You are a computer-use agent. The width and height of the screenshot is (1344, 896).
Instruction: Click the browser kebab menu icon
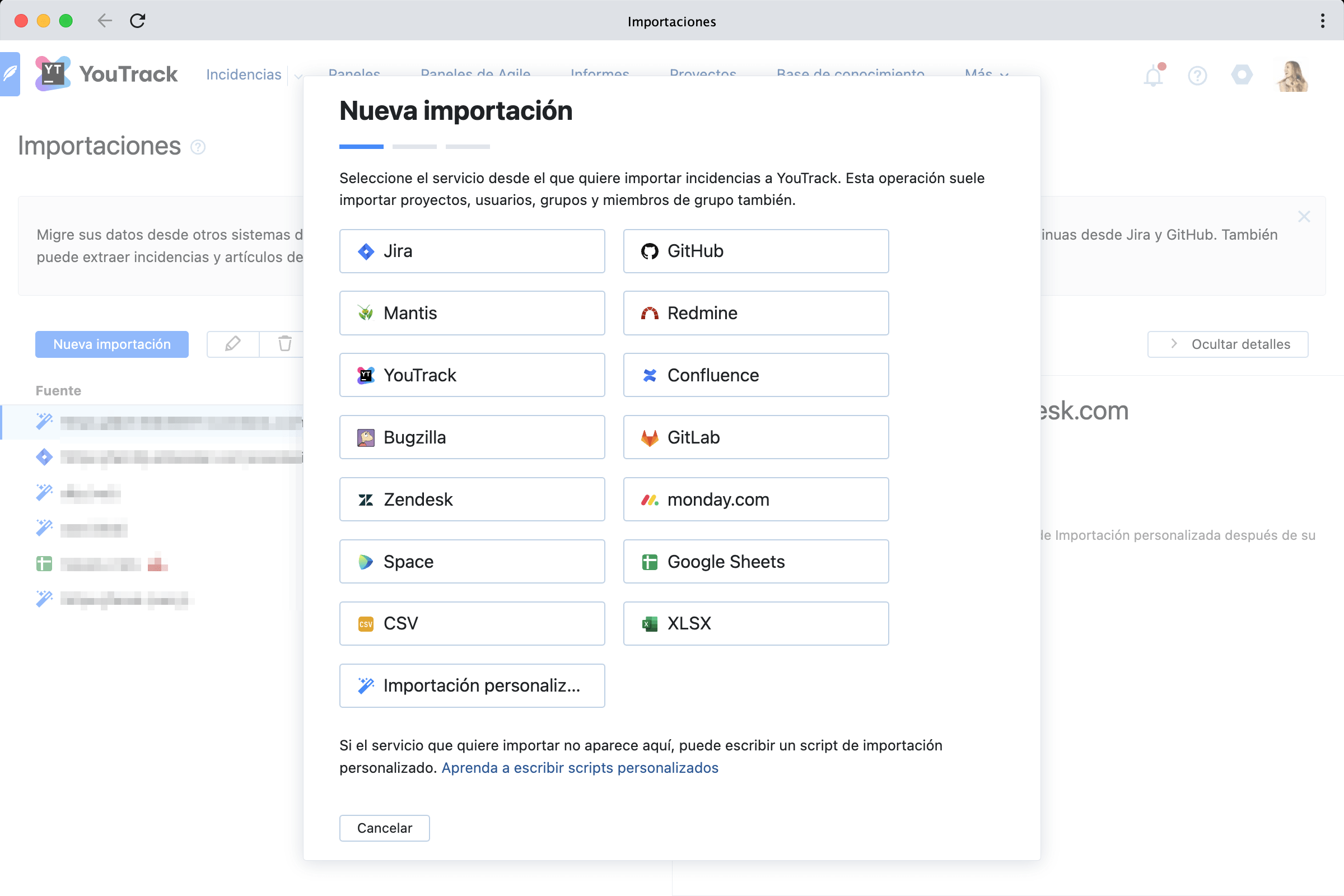pyautogui.click(x=1322, y=21)
